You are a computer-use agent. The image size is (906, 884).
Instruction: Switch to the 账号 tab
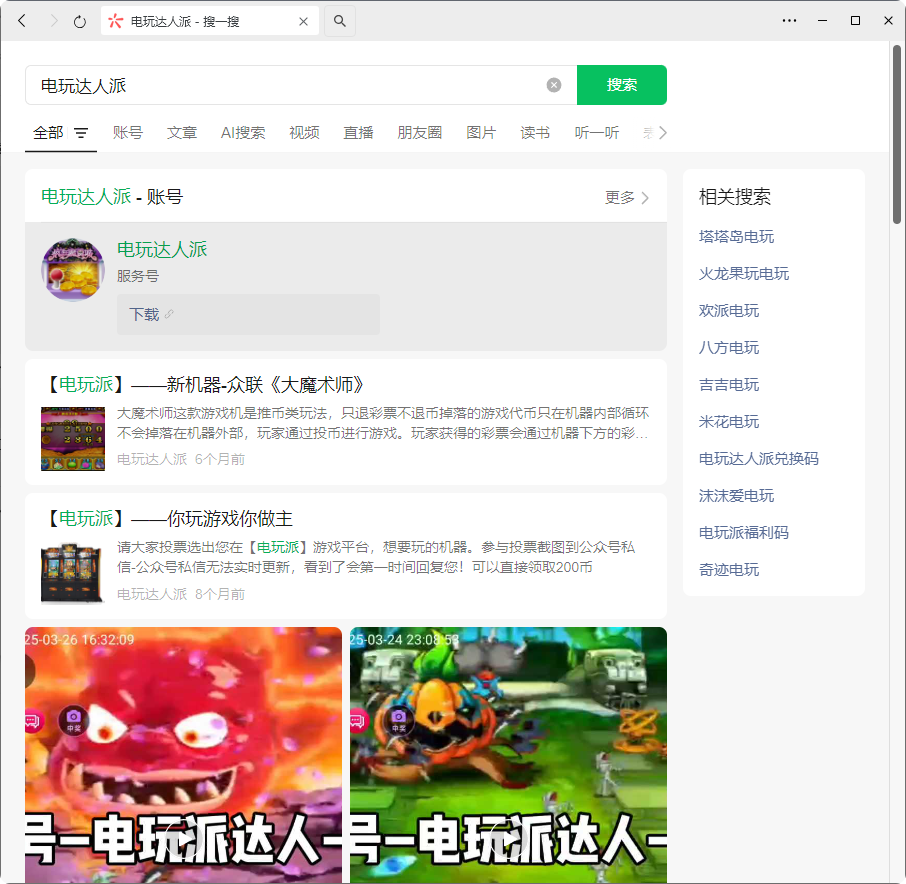click(x=128, y=133)
